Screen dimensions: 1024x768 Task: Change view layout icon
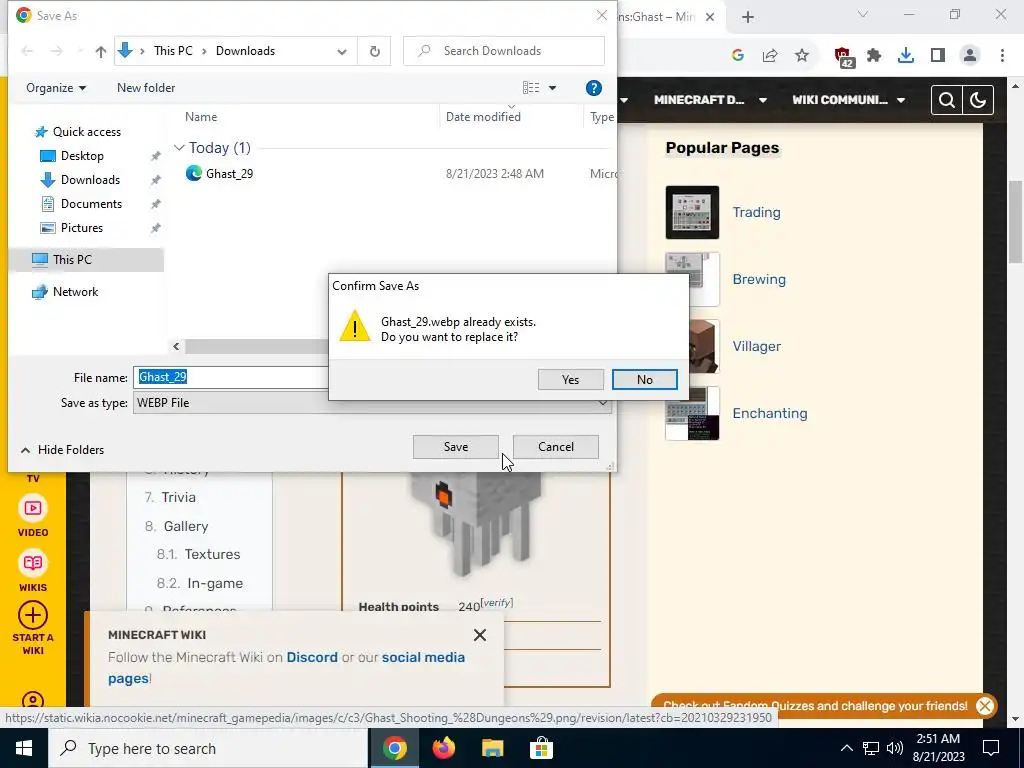click(x=531, y=88)
